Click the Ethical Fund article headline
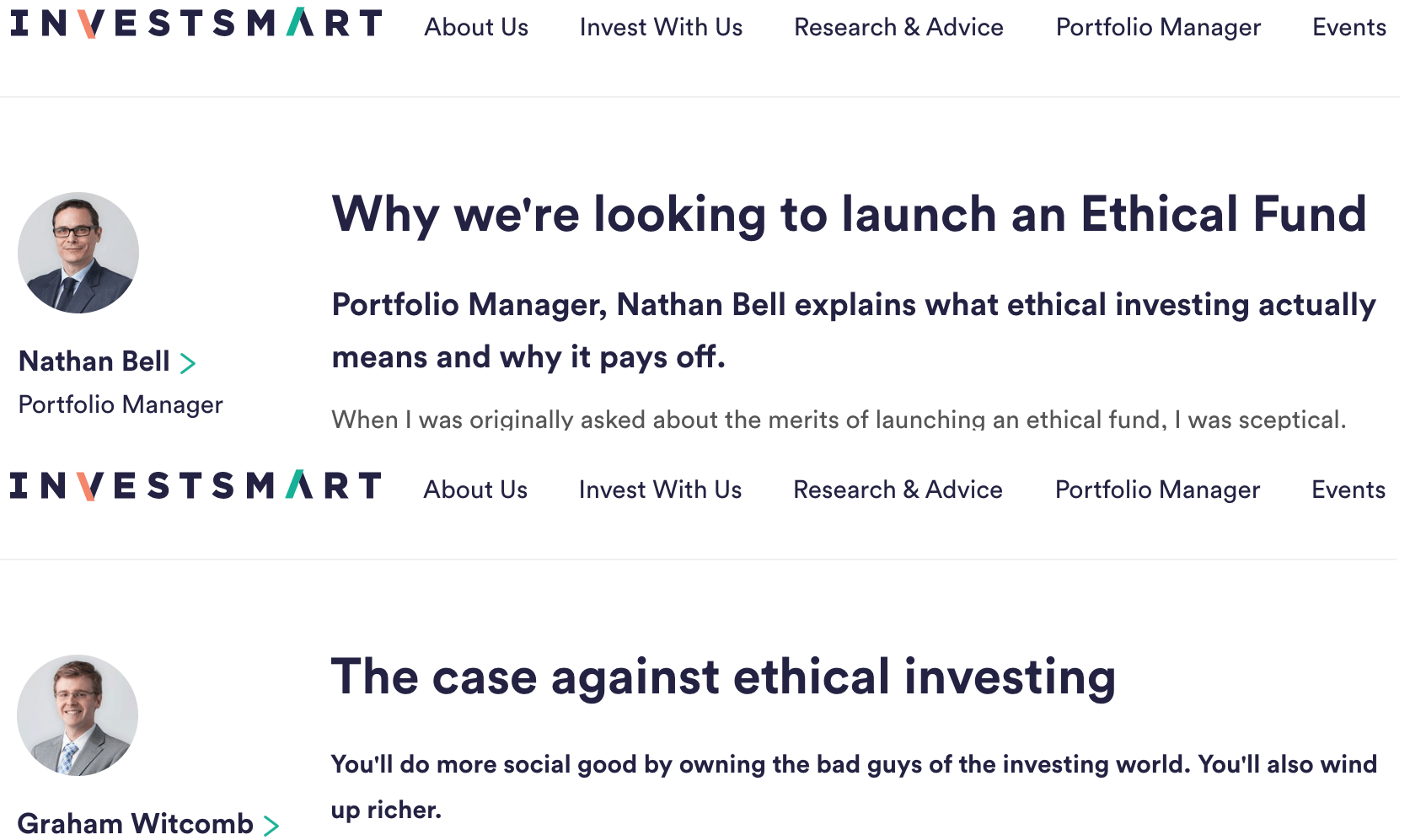Screen dimensions: 1410x840 [849, 214]
